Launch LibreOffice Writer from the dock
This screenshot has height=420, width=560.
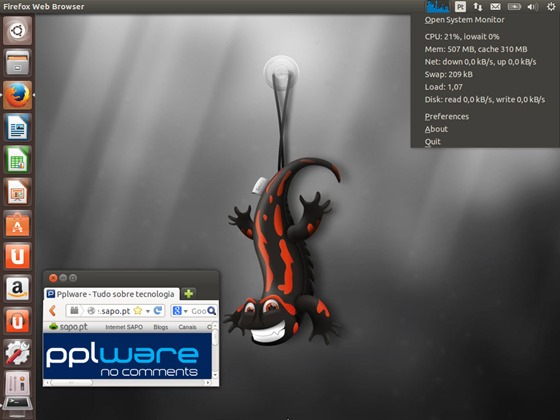point(17,127)
